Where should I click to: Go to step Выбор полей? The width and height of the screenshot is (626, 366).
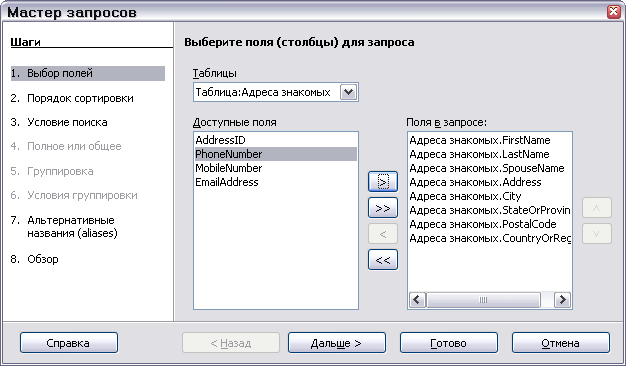pyautogui.click(x=88, y=73)
